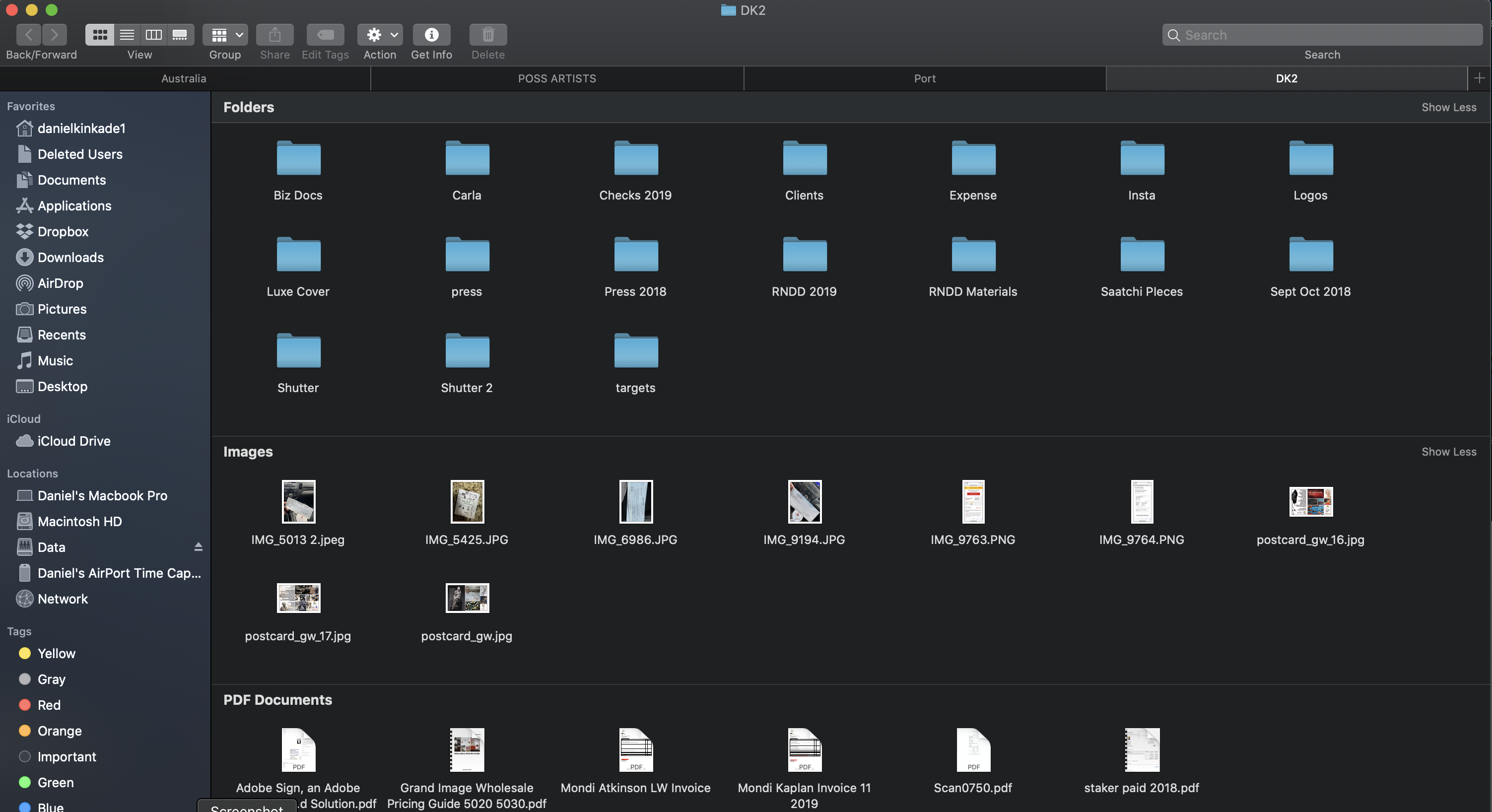Click the Edit Tags toolbar icon
This screenshot has height=812, width=1492.
[325, 35]
